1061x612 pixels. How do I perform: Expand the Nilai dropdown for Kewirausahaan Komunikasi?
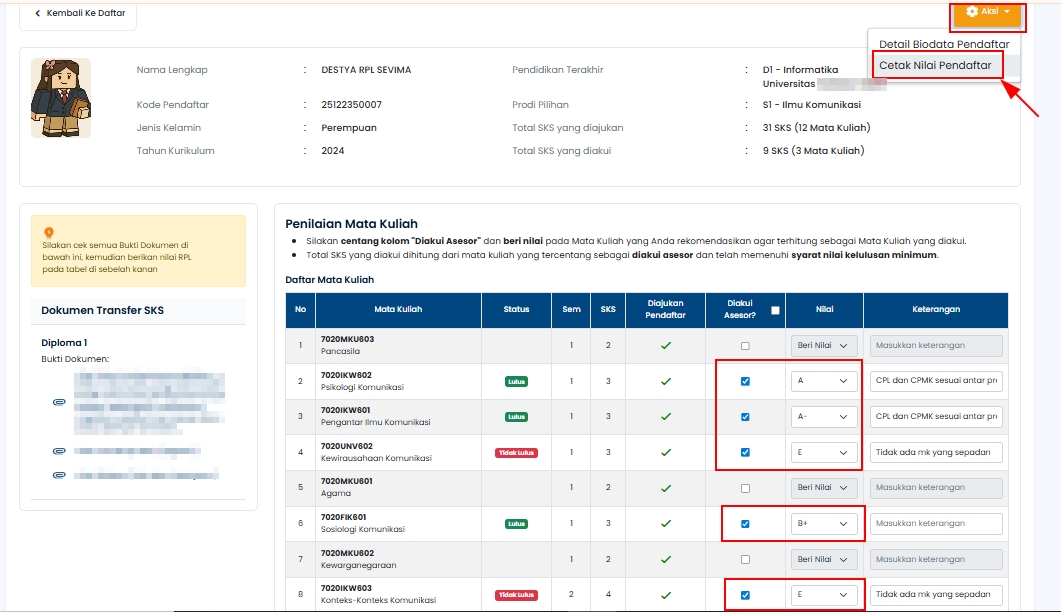[823, 452]
